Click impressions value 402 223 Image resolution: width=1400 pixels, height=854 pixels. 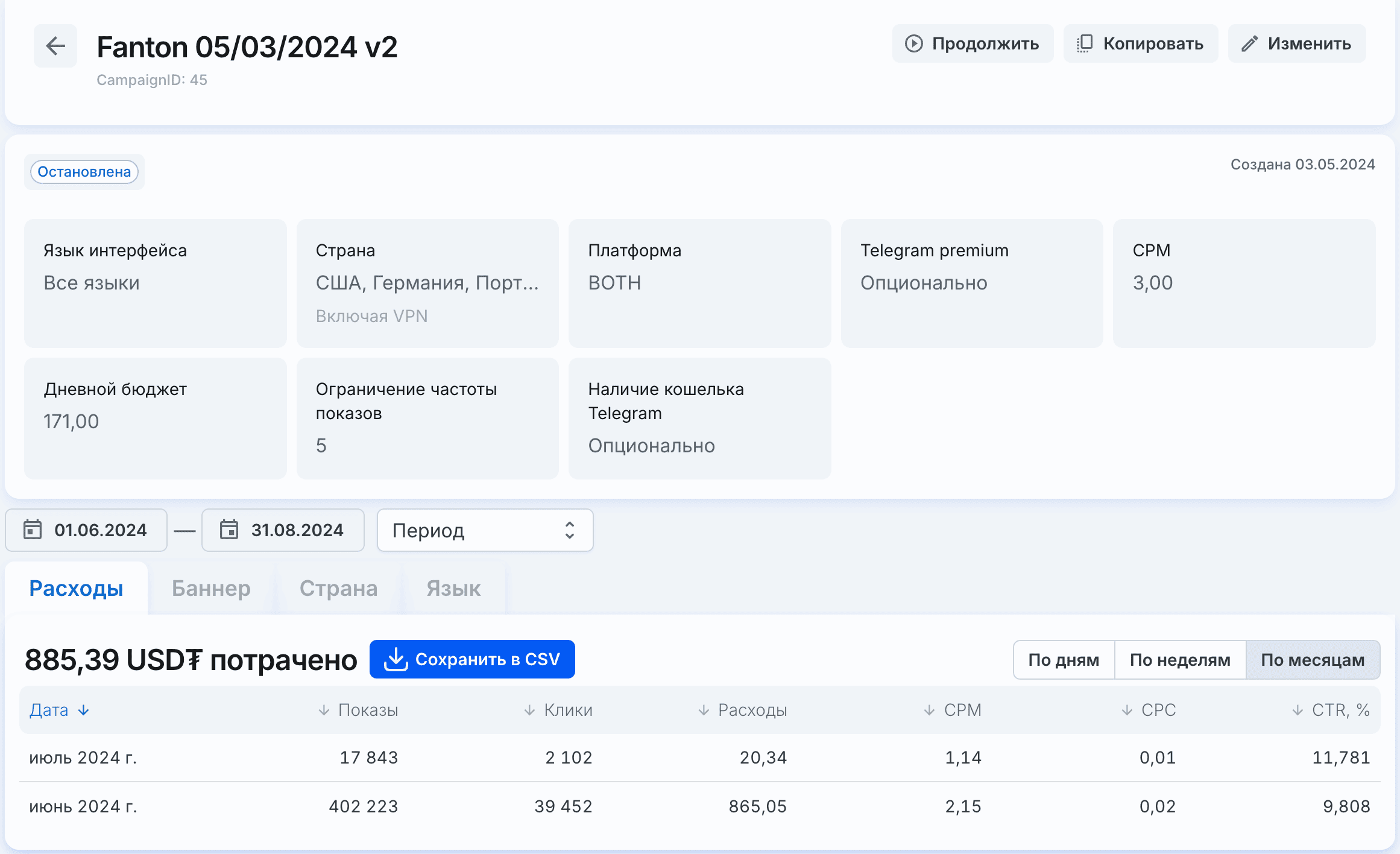[364, 806]
